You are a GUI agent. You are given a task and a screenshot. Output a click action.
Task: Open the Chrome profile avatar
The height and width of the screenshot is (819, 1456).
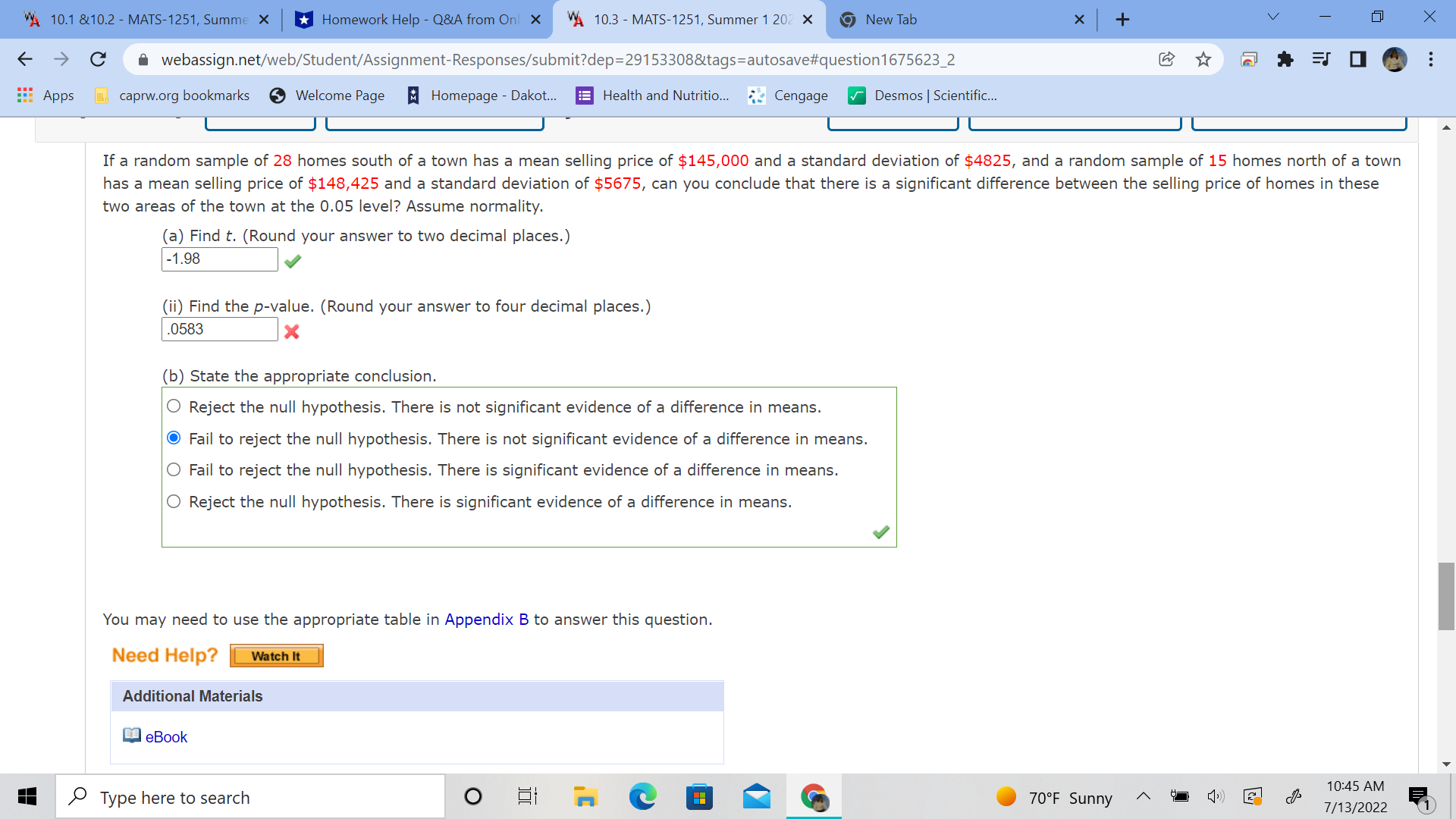point(1395,59)
